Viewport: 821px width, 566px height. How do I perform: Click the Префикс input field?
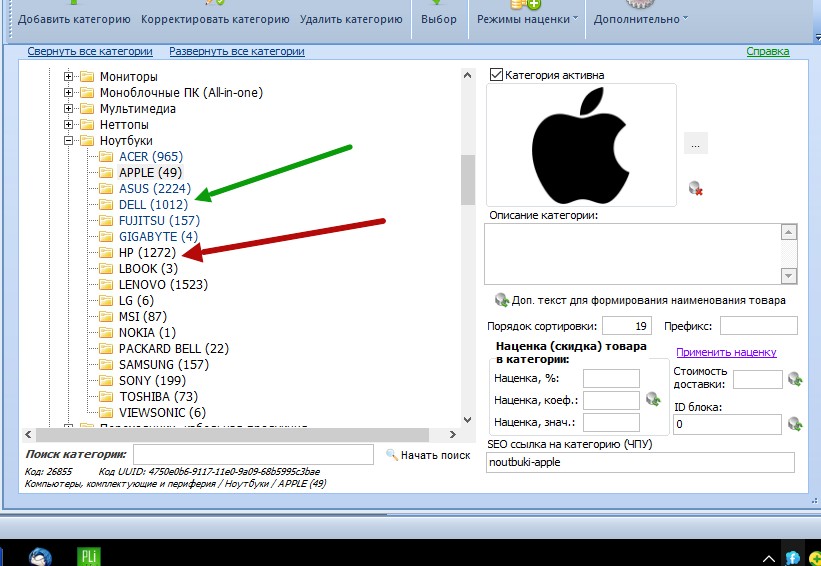click(x=758, y=326)
